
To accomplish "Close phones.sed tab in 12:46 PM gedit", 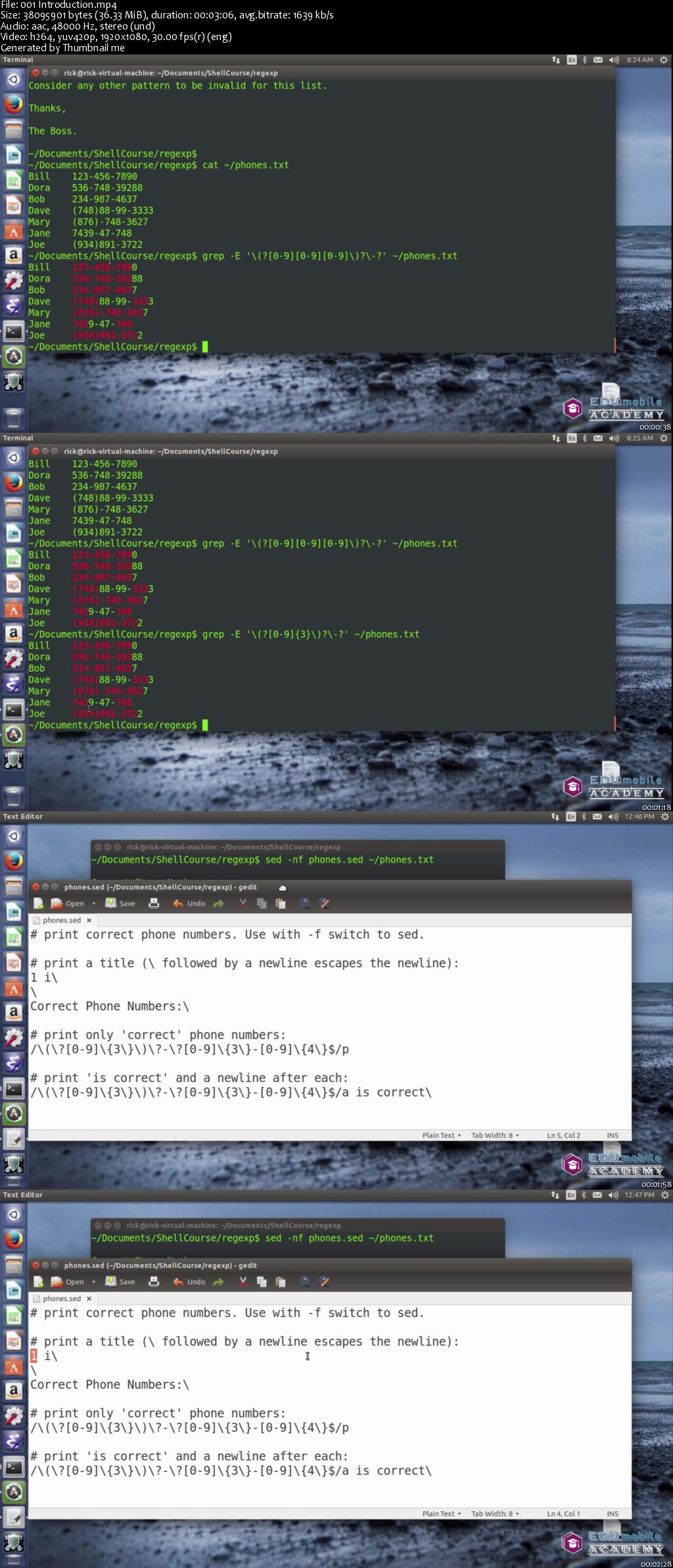I will [89, 920].
